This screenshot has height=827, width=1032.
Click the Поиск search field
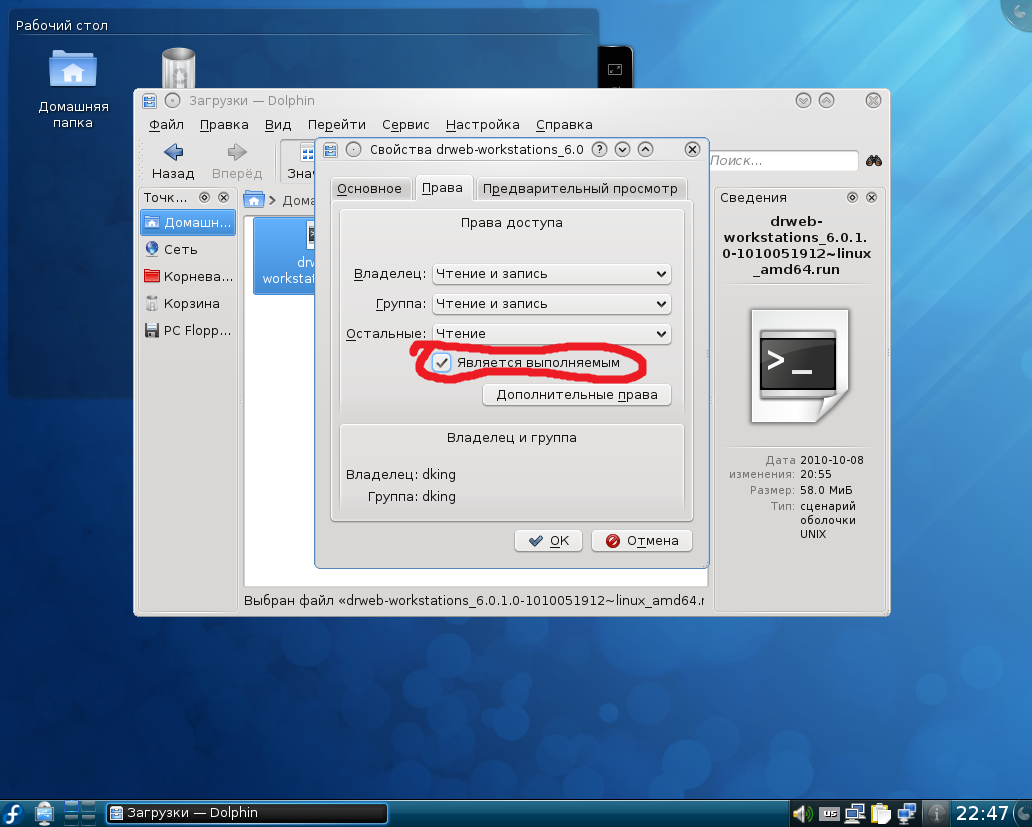782,160
